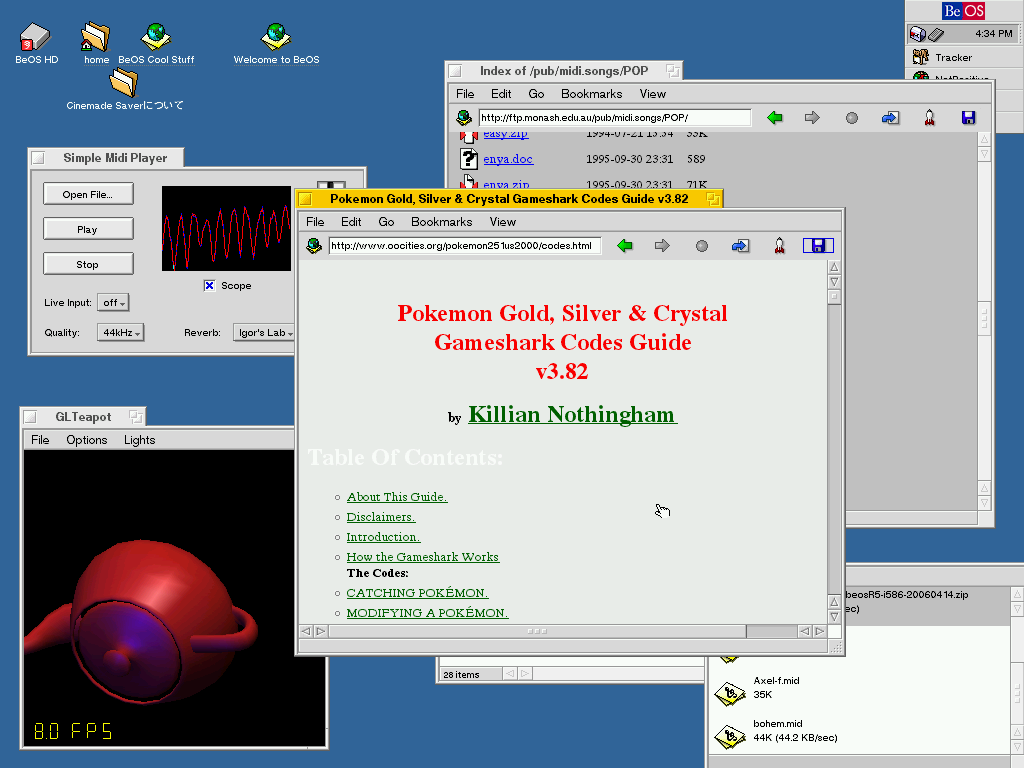Viewport: 1024px width, 768px height.
Task: Go back in the Pokemon guide browser window
Action: click(625, 246)
